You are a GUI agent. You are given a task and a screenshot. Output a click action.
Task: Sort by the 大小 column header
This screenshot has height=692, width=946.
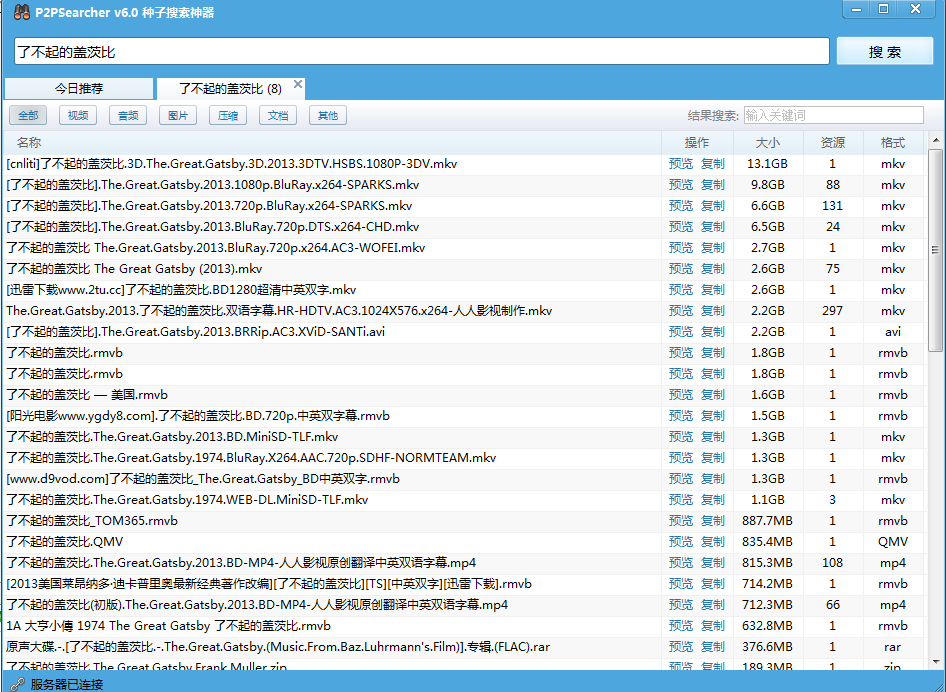click(768, 142)
